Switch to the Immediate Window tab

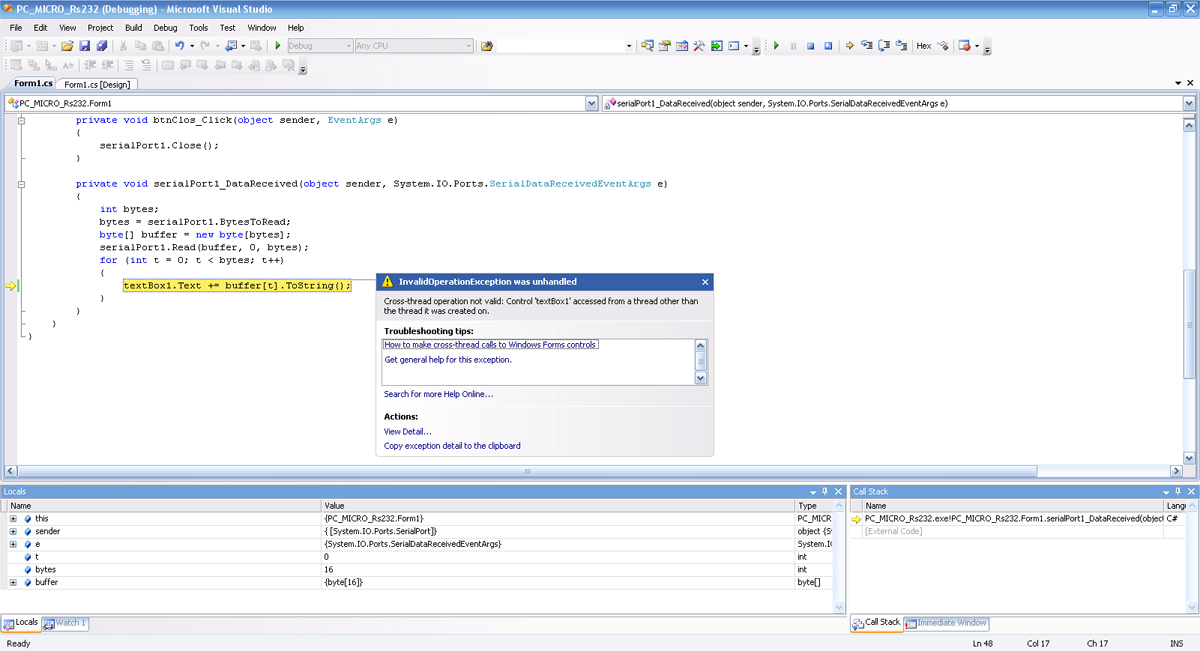(x=945, y=623)
